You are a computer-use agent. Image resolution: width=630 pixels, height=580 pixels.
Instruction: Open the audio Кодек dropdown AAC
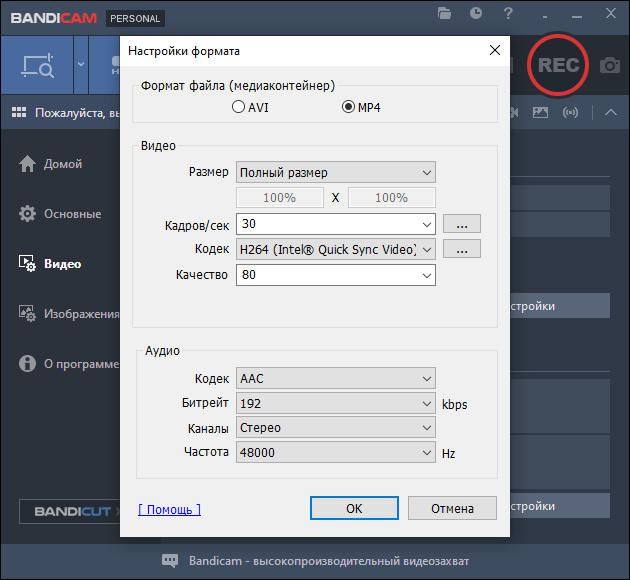click(x=336, y=378)
